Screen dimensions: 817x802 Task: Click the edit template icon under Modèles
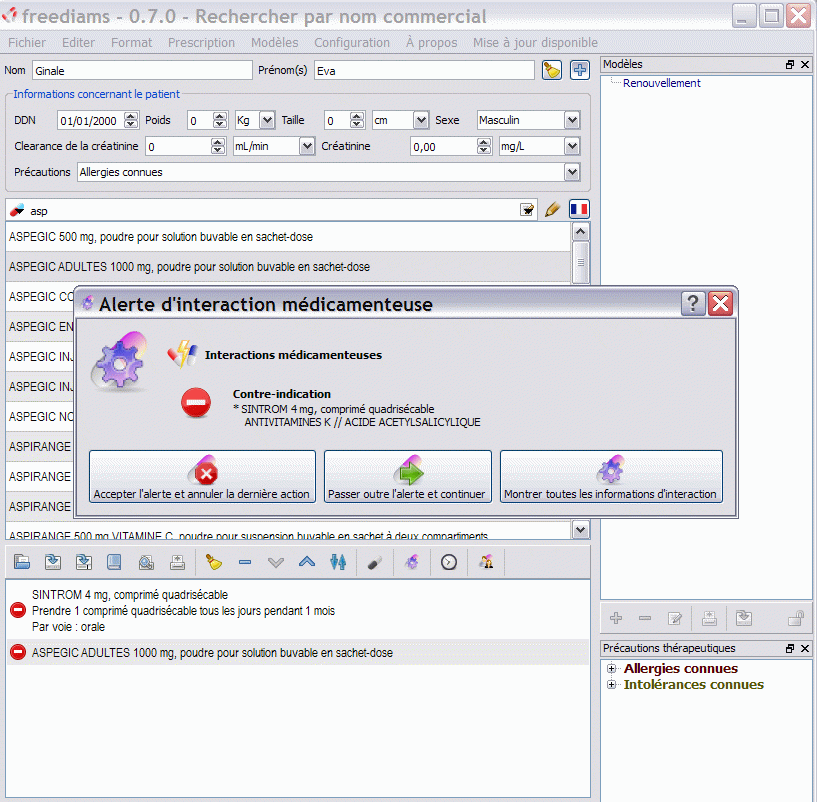tap(675, 618)
